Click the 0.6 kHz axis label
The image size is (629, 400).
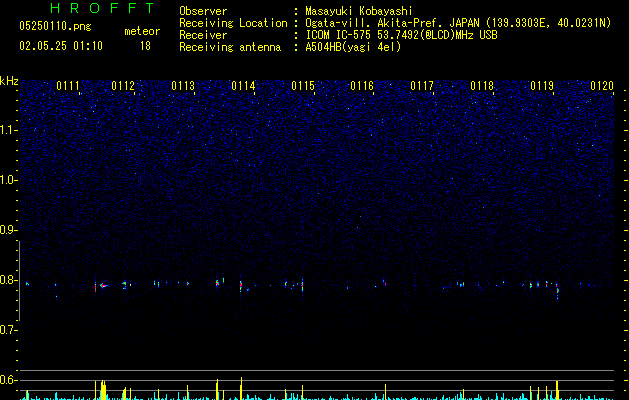(9, 380)
